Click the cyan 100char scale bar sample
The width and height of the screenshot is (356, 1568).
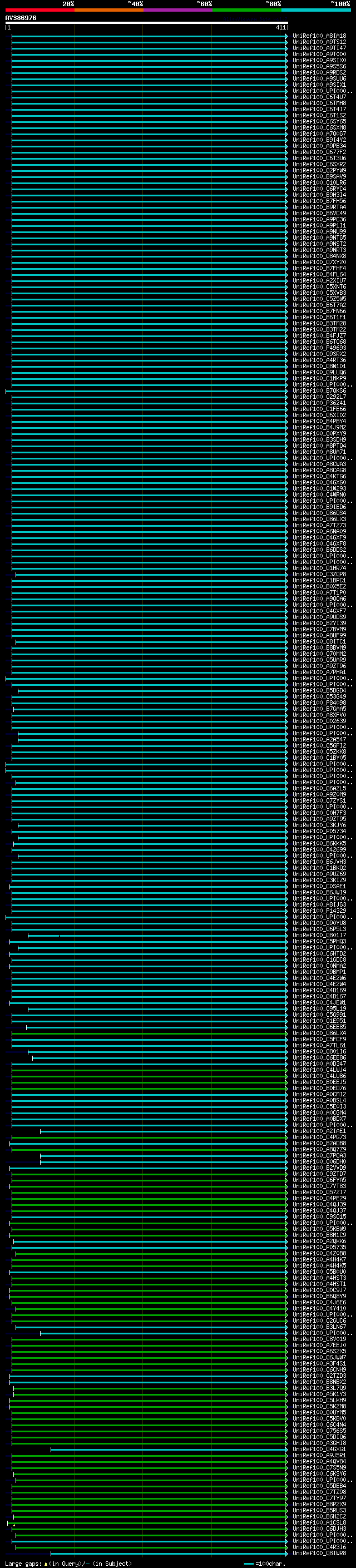click(x=248, y=1564)
